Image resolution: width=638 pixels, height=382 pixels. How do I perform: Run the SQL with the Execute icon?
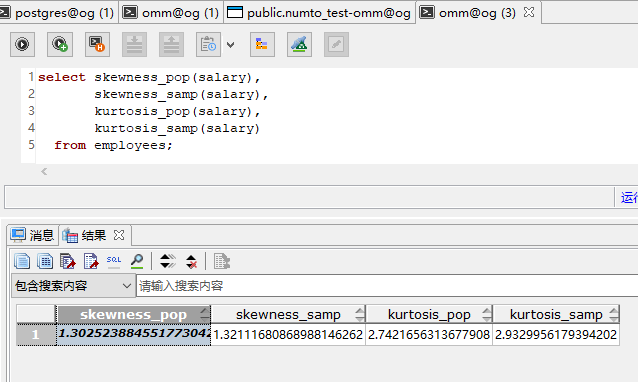tap(22, 44)
